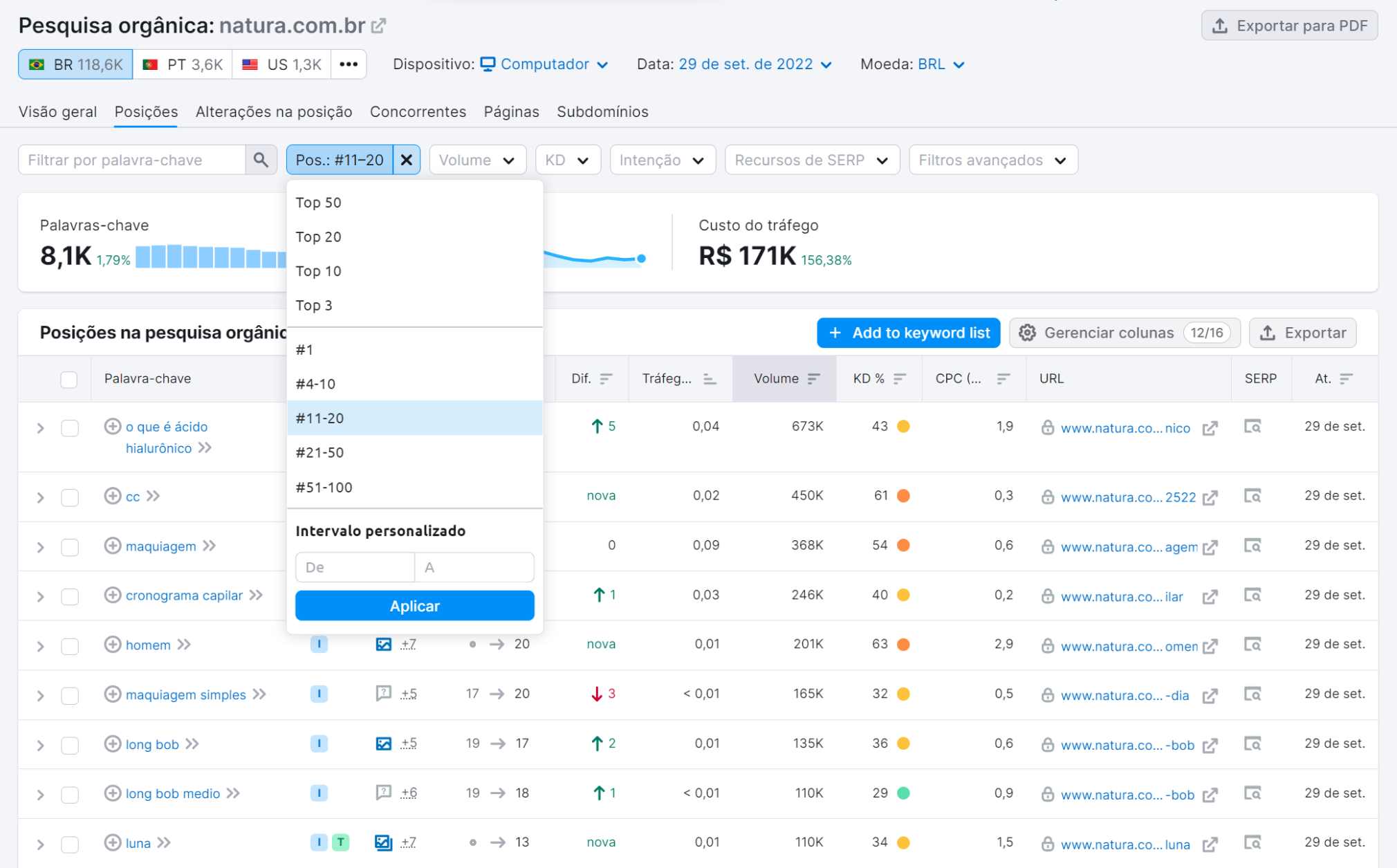Check the 'maquiagem' row checkbox
Screen dimensions: 1397x868
(x=69, y=547)
